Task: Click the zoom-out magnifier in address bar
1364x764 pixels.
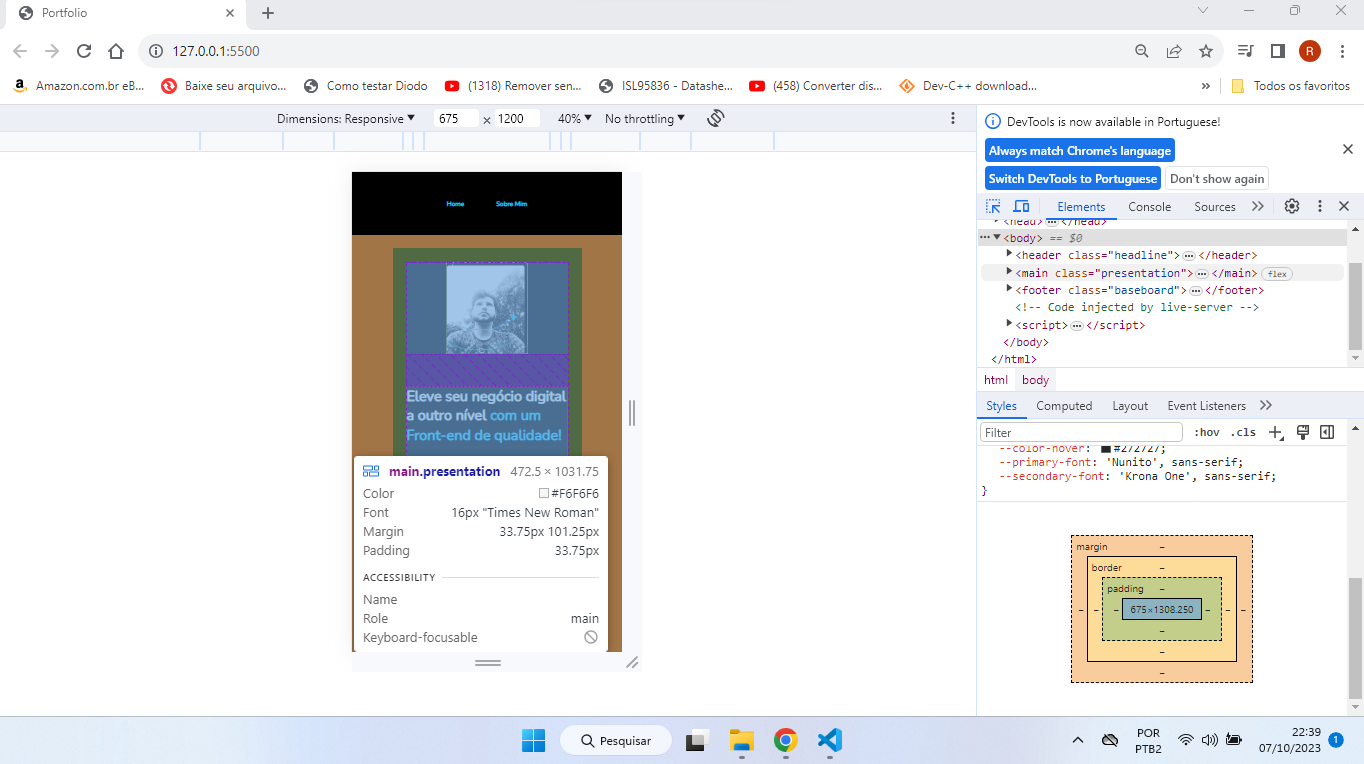Action: point(1141,51)
